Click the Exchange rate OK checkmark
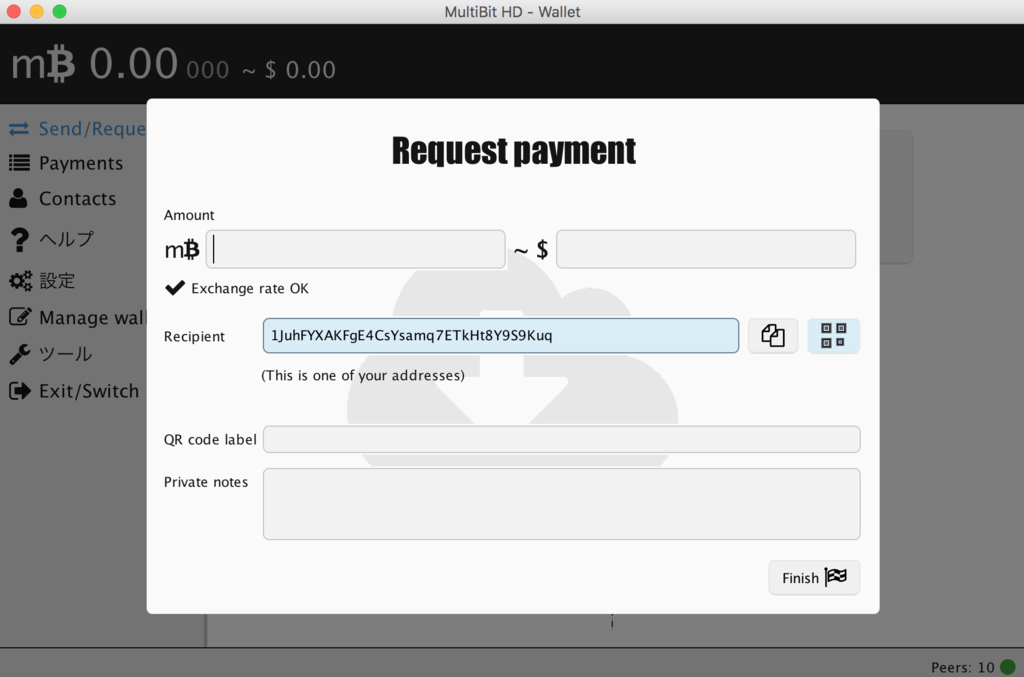The height and width of the screenshot is (677, 1024). tap(175, 287)
